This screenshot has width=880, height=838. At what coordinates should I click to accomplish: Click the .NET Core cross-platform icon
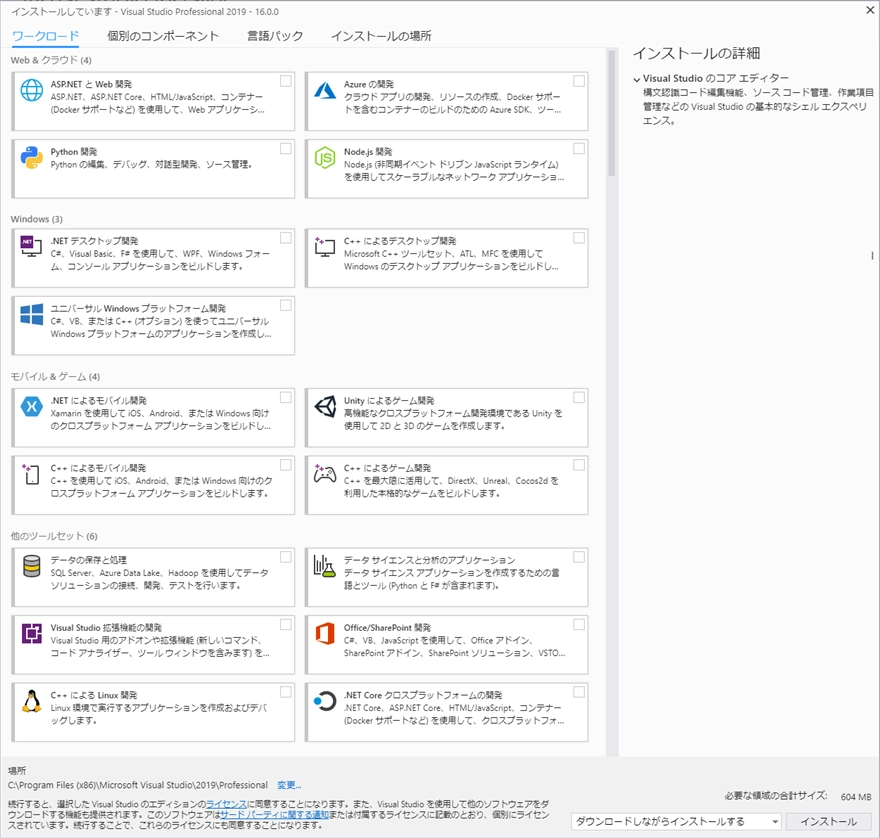325,701
